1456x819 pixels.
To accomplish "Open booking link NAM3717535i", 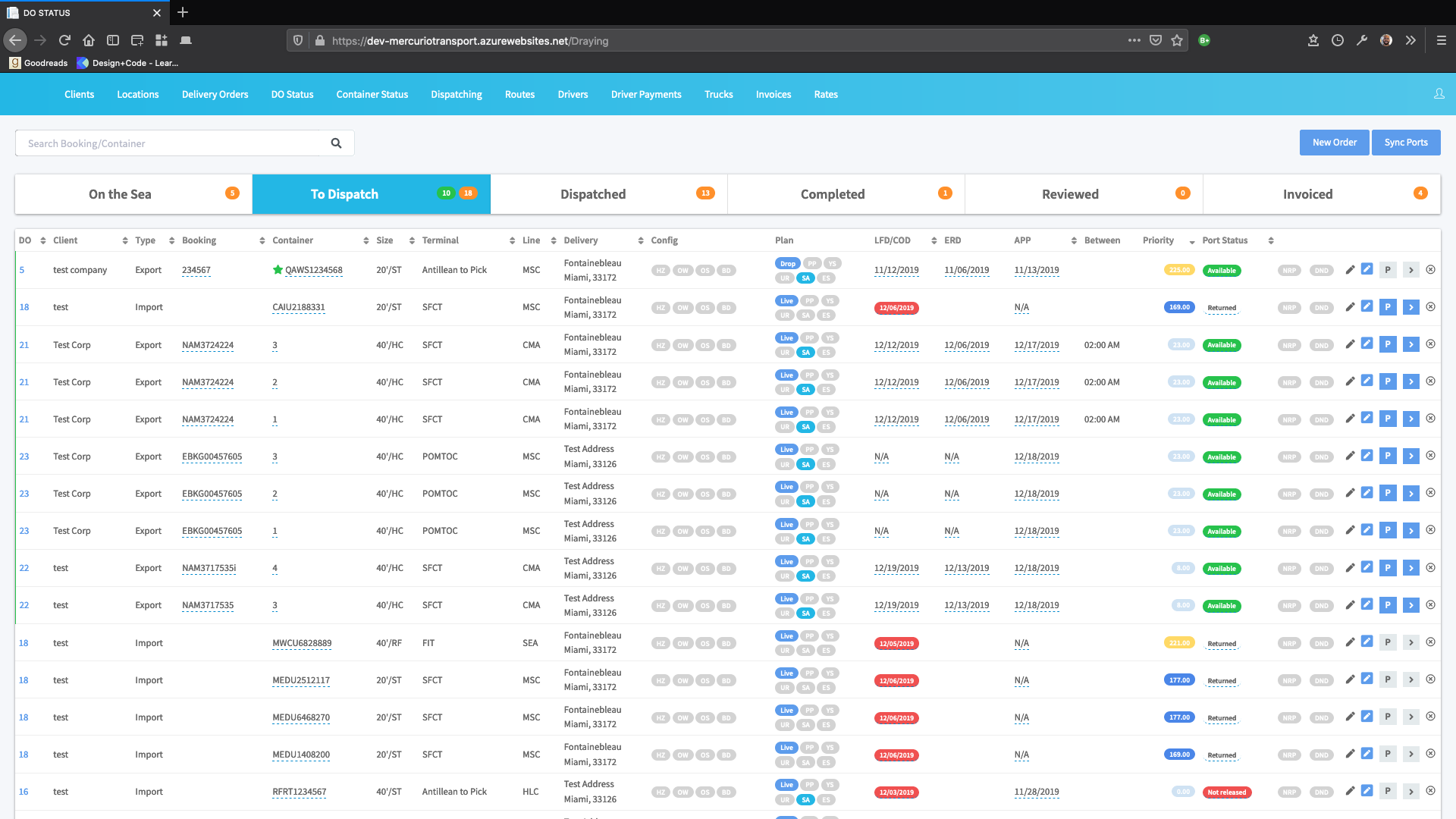I will pos(209,568).
